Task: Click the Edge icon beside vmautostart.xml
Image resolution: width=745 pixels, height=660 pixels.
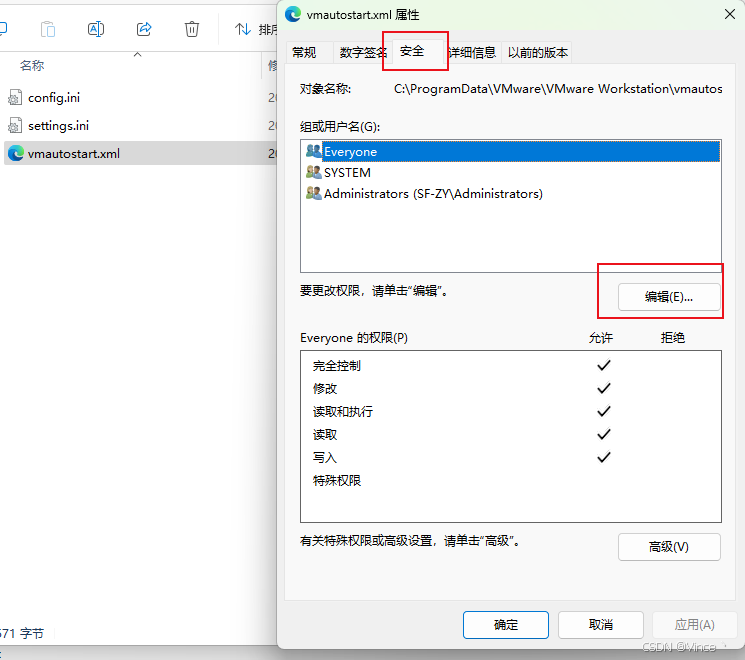Action: 16,153
